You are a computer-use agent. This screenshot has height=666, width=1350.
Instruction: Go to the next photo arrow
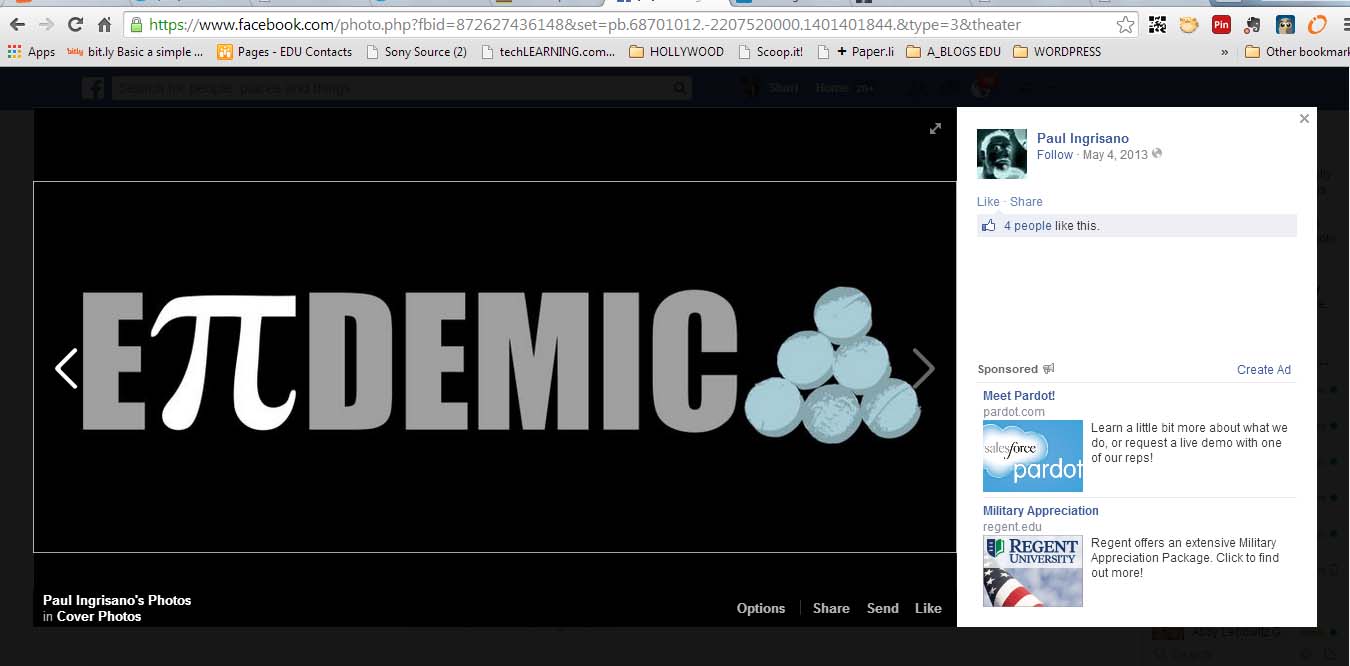point(923,368)
